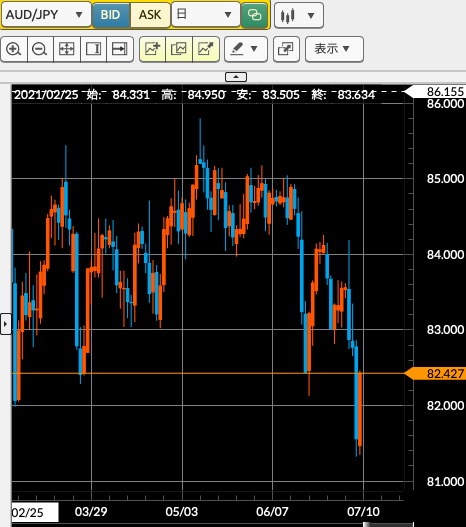
Task: Click the 86.155 top price marker
Action: [x=436, y=91]
